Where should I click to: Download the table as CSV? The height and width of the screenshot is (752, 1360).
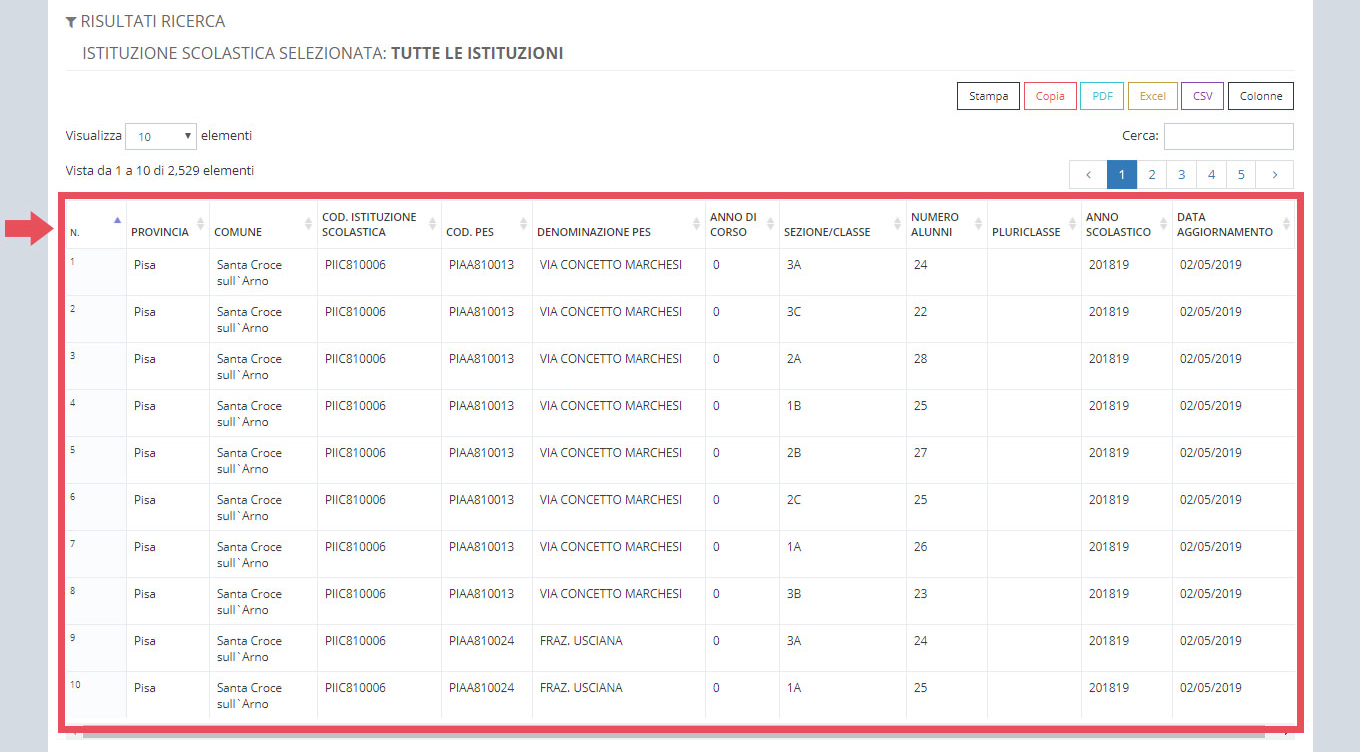coord(1202,96)
